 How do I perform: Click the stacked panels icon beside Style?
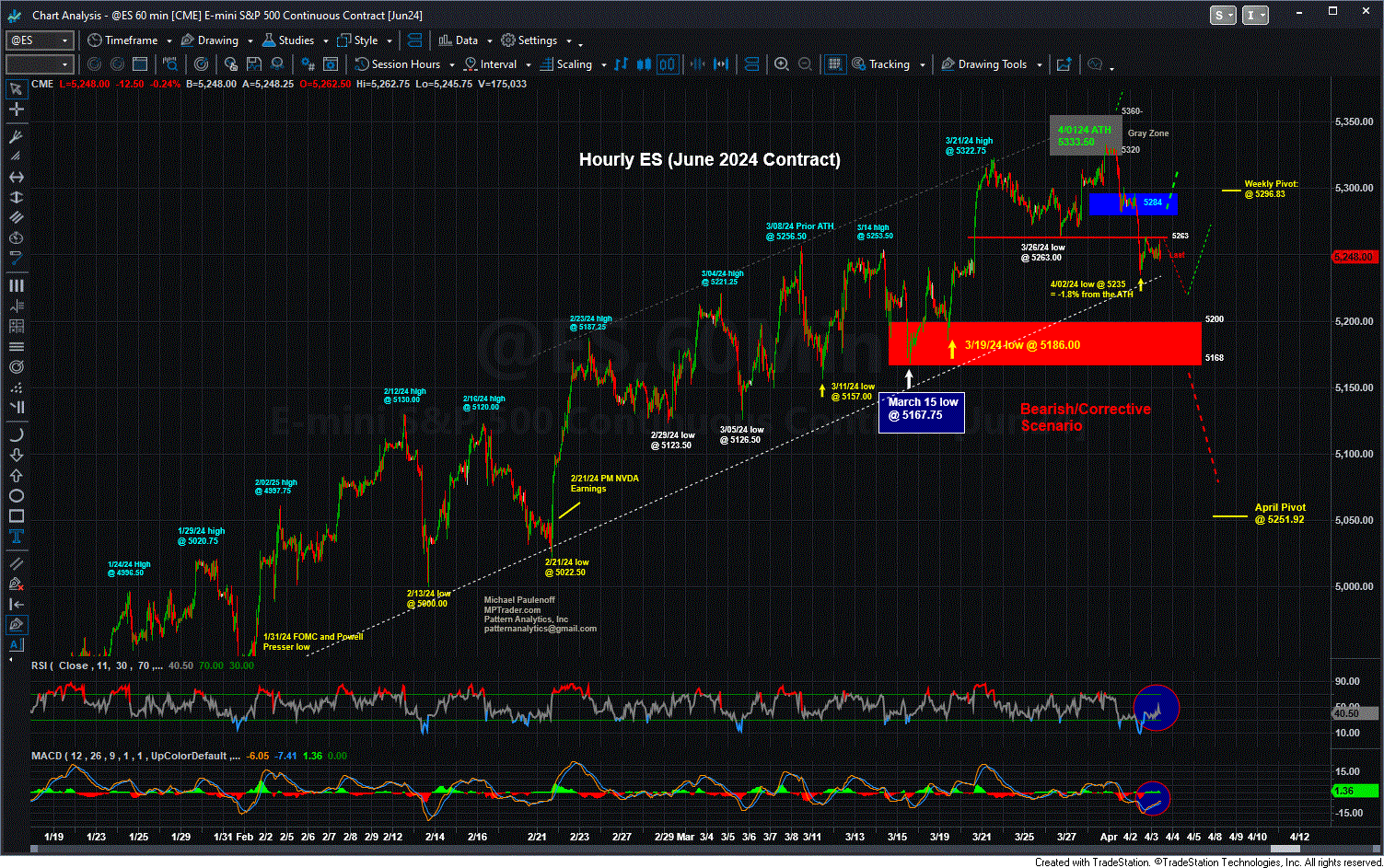(414, 41)
